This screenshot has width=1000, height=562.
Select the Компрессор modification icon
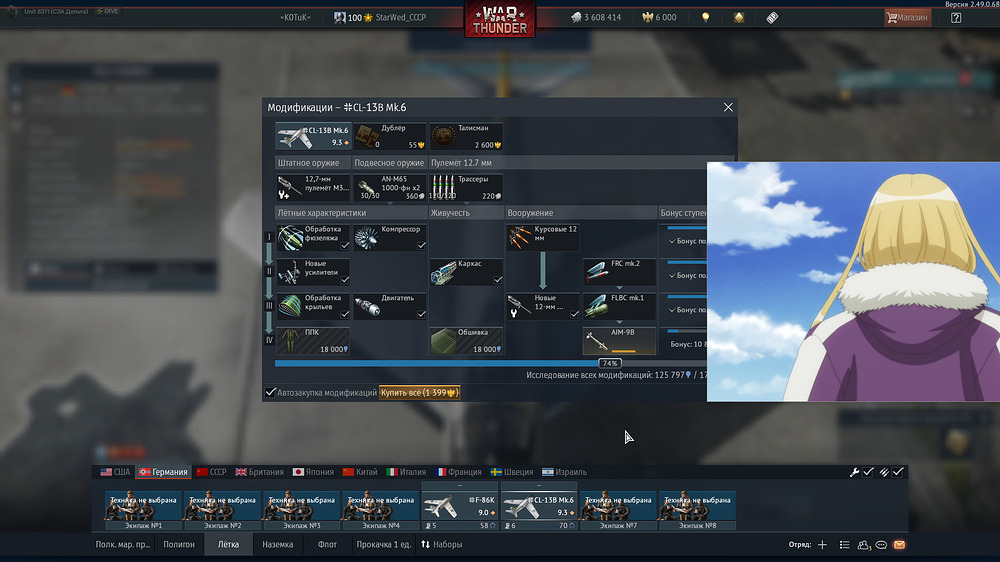point(366,238)
